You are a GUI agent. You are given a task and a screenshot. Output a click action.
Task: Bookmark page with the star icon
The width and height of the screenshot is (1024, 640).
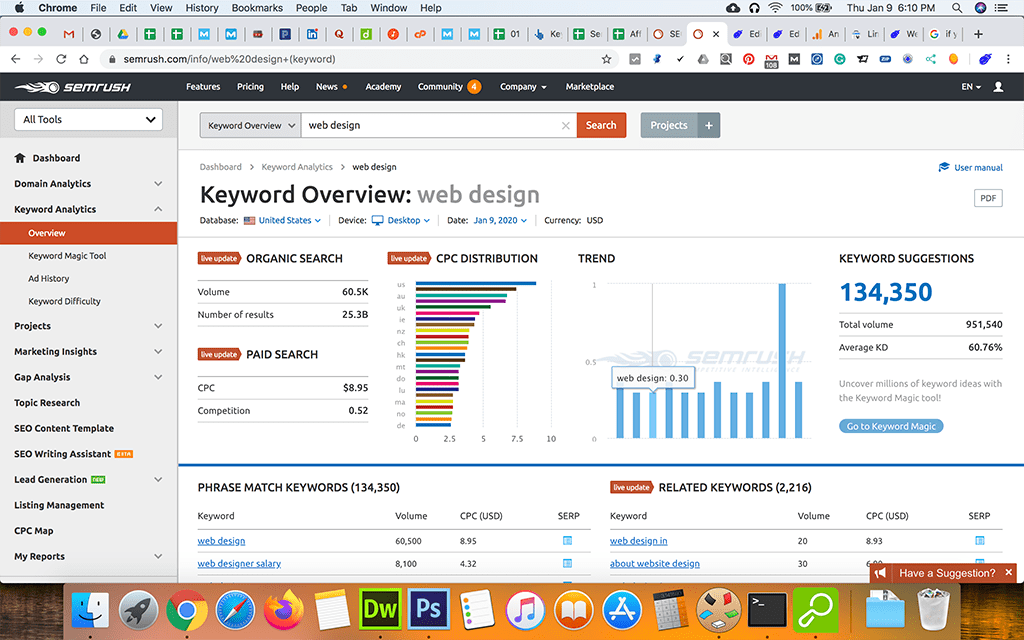tap(606, 59)
